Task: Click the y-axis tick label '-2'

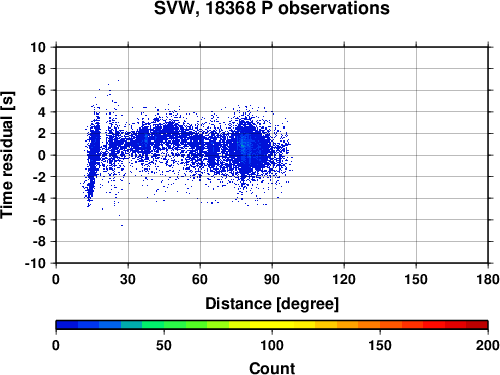Action: pos(39,177)
